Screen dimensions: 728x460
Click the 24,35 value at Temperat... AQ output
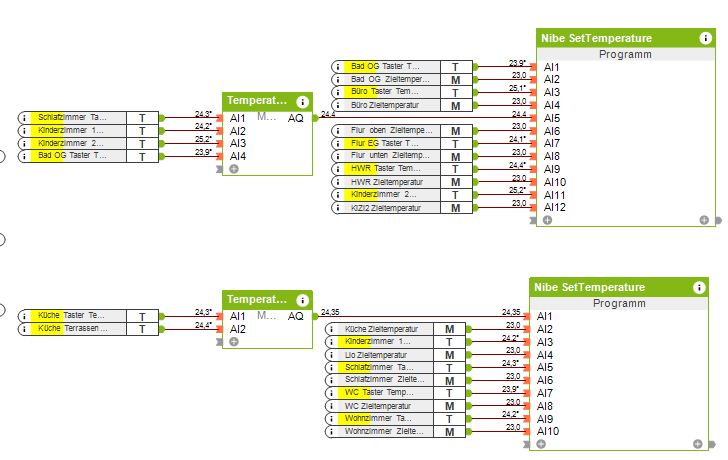click(x=330, y=312)
